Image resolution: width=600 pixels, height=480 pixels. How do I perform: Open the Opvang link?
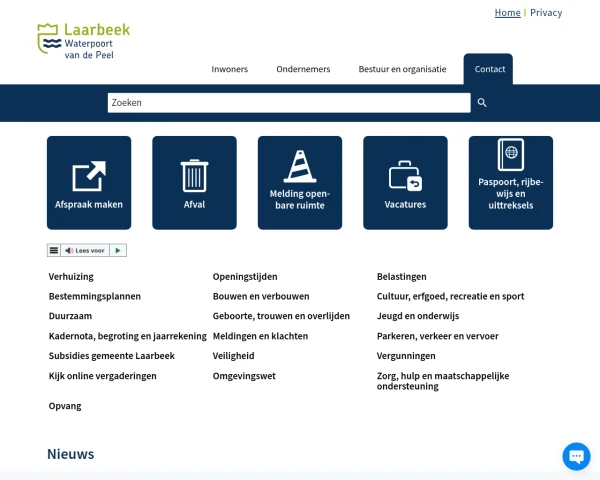tap(65, 406)
